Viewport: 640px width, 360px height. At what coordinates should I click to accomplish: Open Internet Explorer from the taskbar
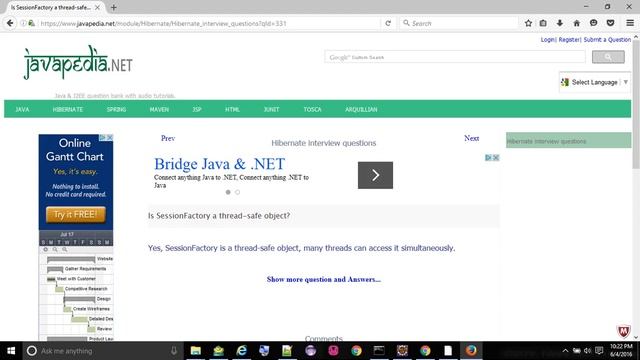[x=242, y=351]
